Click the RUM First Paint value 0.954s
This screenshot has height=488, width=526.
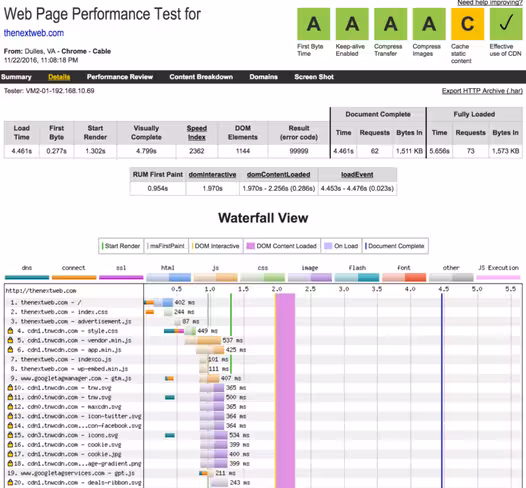(x=158, y=188)
